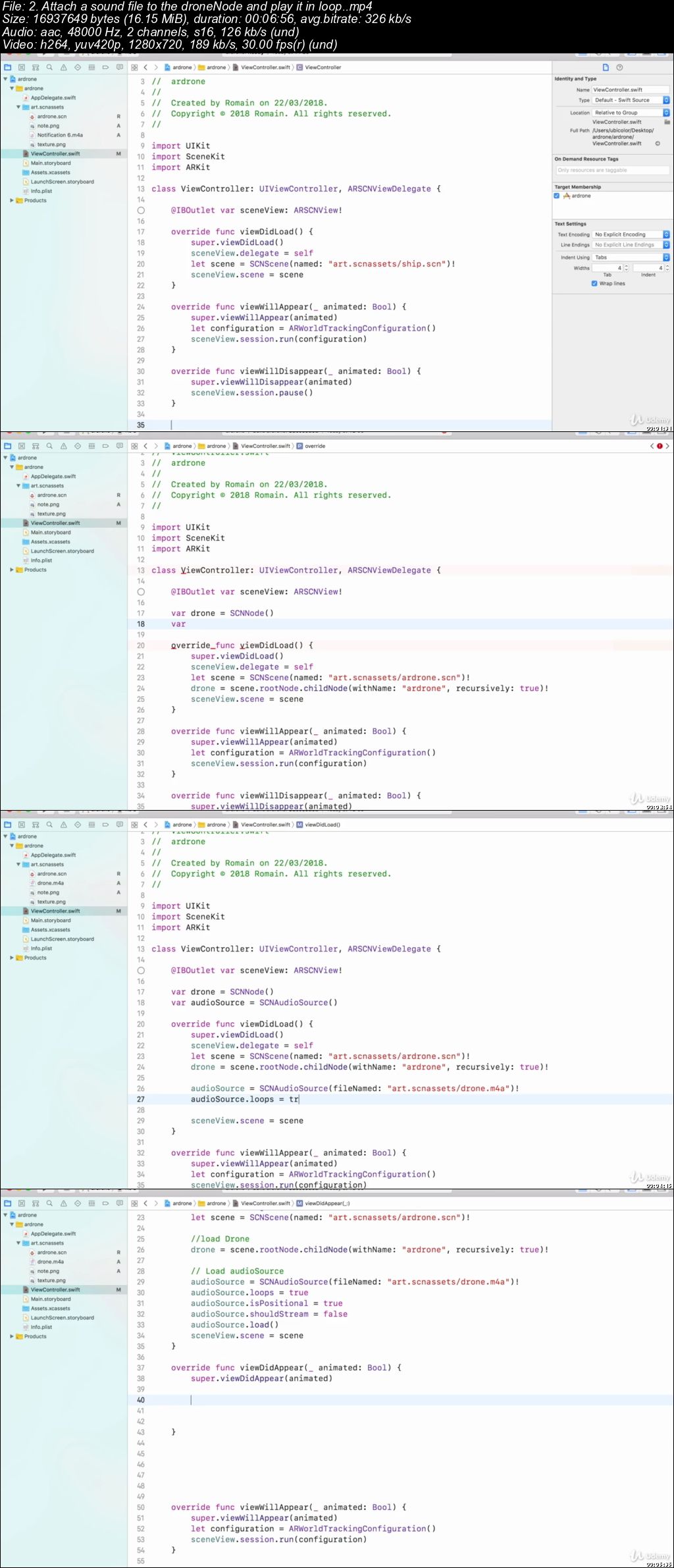
Task: Select Source Control navigator icon in top frame
Action: click(22, 67)
